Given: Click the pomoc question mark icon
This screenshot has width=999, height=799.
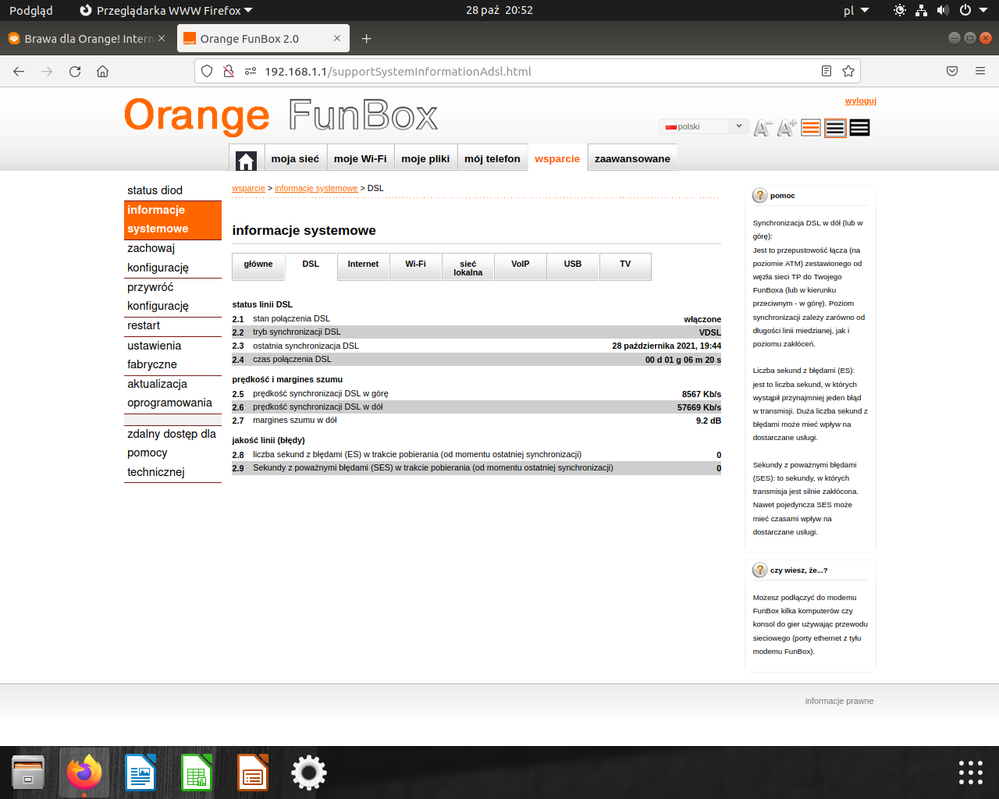Looking at the screenshot, I should point(760,196).
